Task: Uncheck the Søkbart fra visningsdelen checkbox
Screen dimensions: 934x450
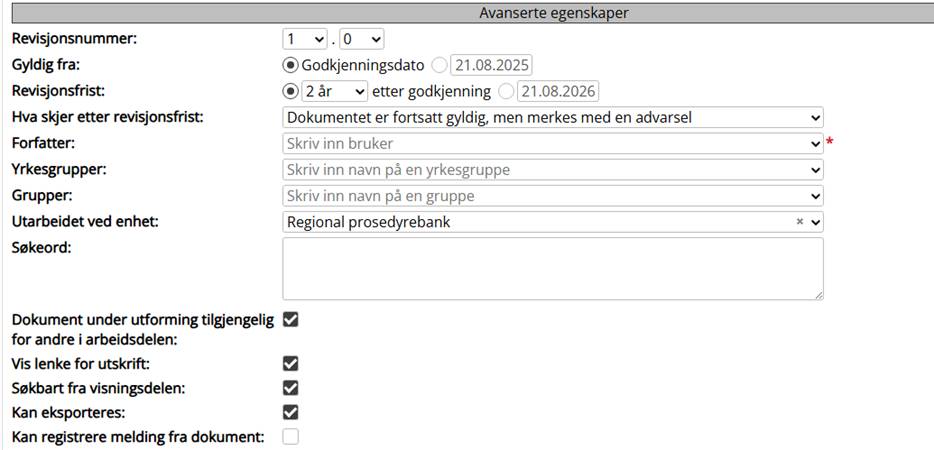Action: [x=291, y=388]
